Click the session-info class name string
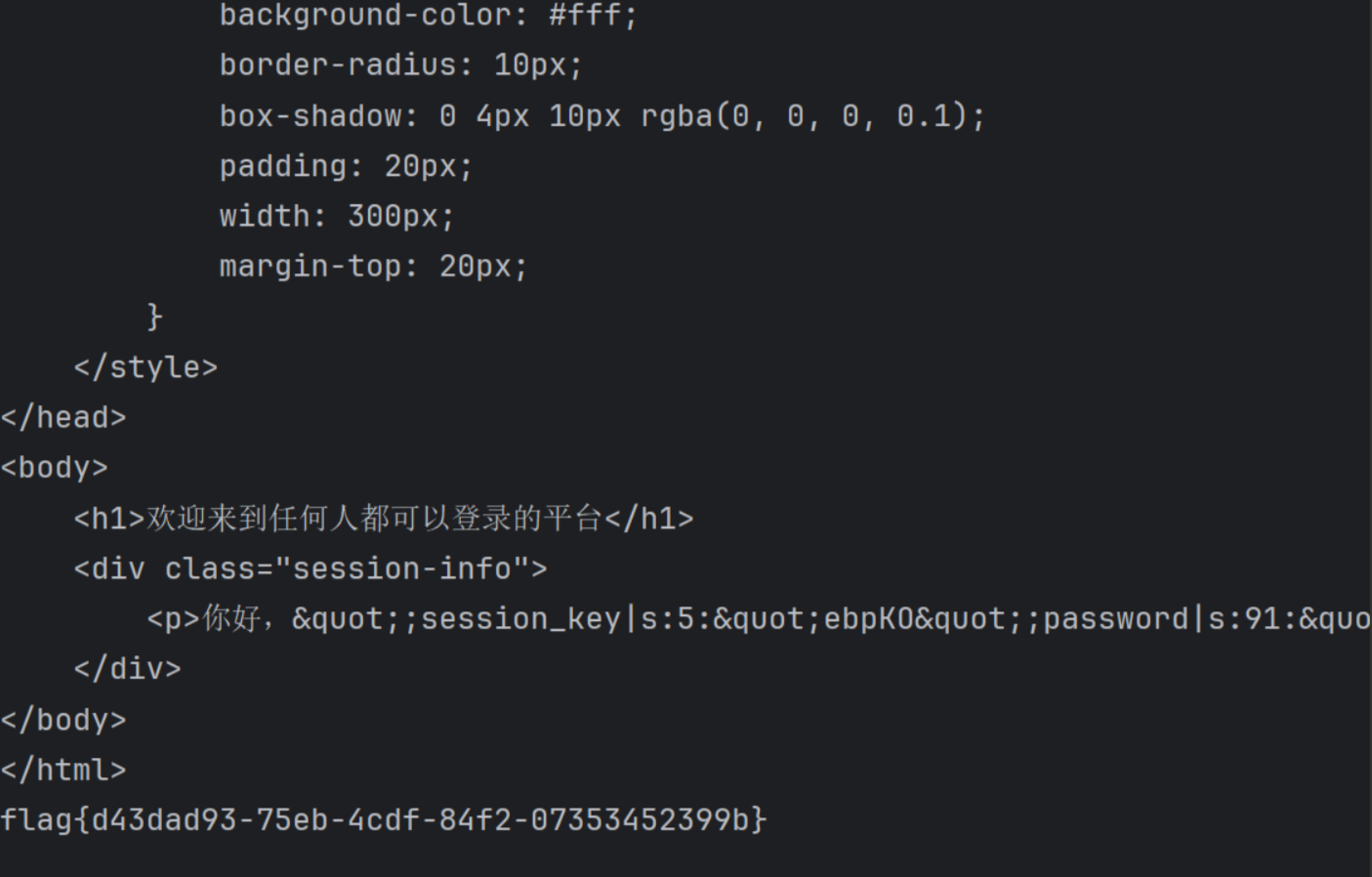Screen dimensions: 1372x877 point(402,568)
